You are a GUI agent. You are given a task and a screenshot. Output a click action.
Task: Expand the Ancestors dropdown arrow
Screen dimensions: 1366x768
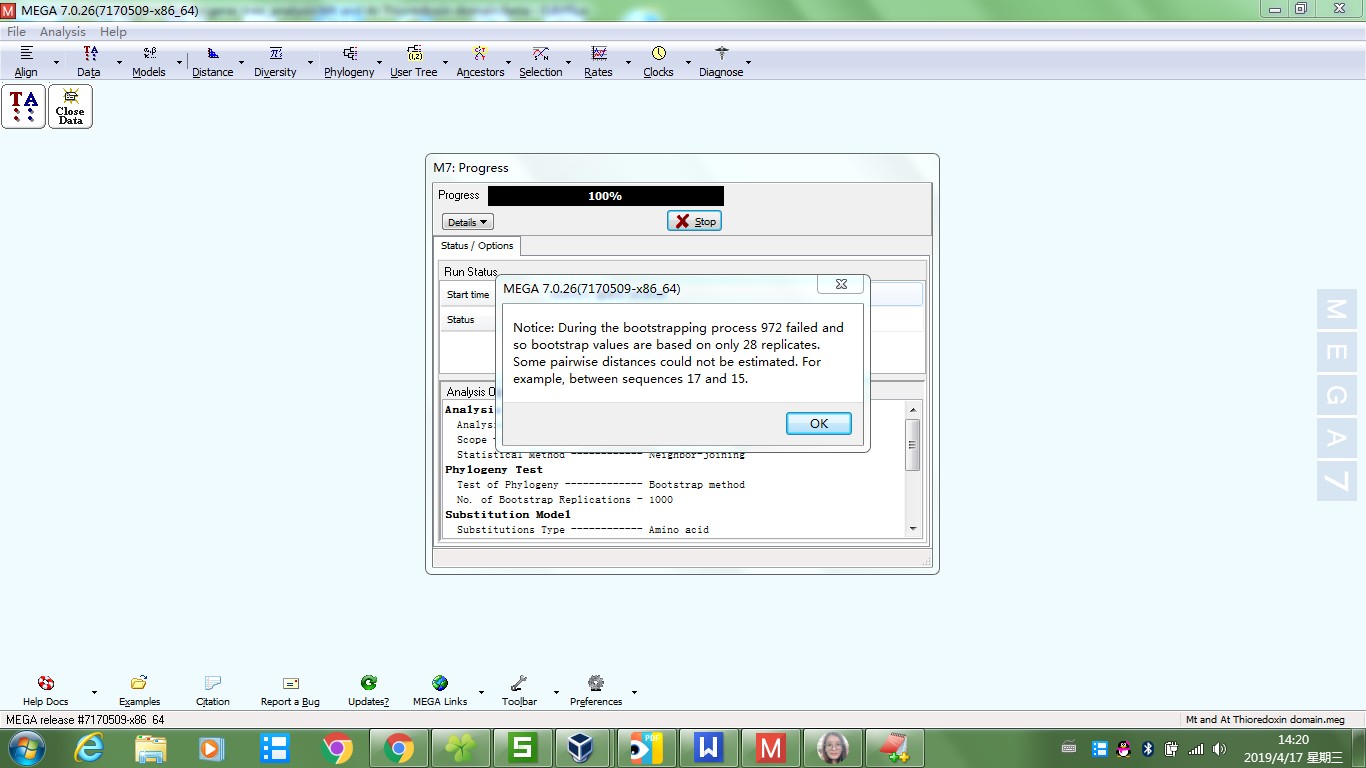510,62
